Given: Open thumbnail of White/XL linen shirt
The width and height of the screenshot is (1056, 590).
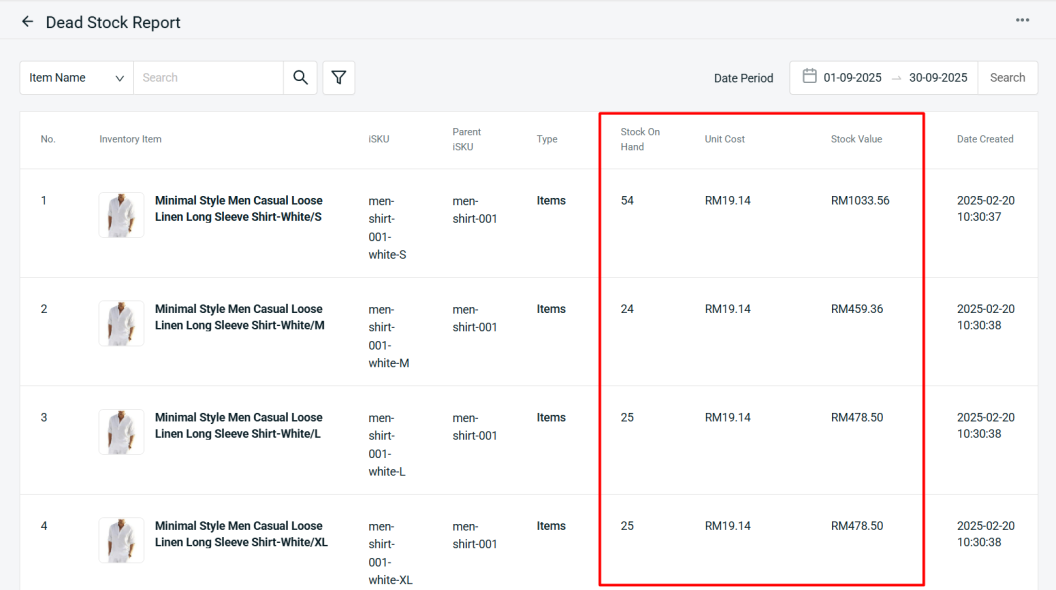Looking at the screenshot, I should click(x=121, y=540).
